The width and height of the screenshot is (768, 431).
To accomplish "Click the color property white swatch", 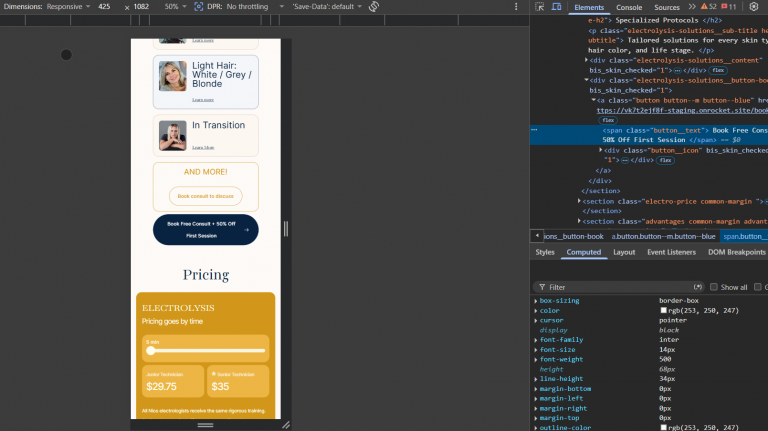I will [663, 311].
